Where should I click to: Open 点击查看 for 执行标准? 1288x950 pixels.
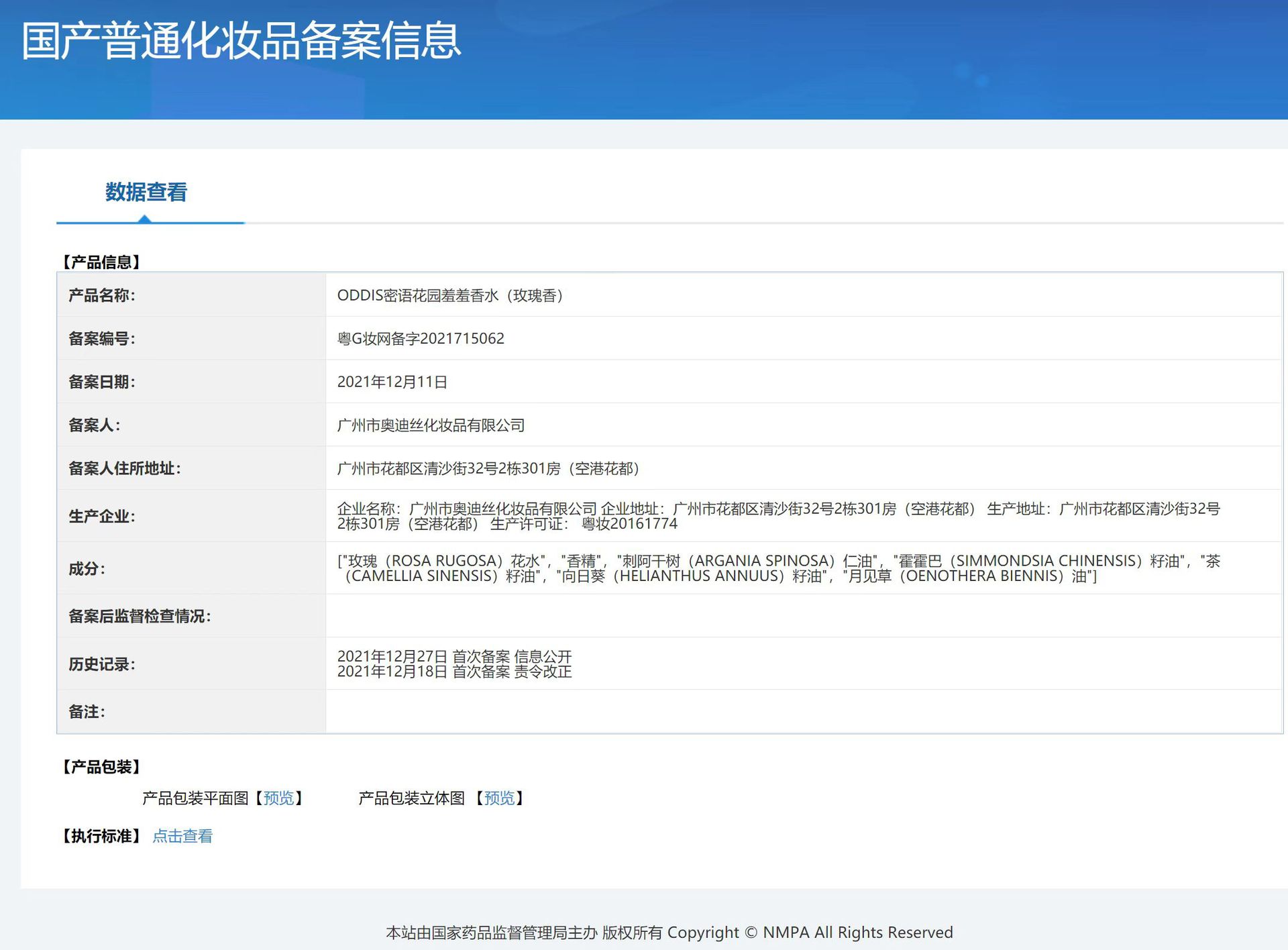(x=182, y=837)
